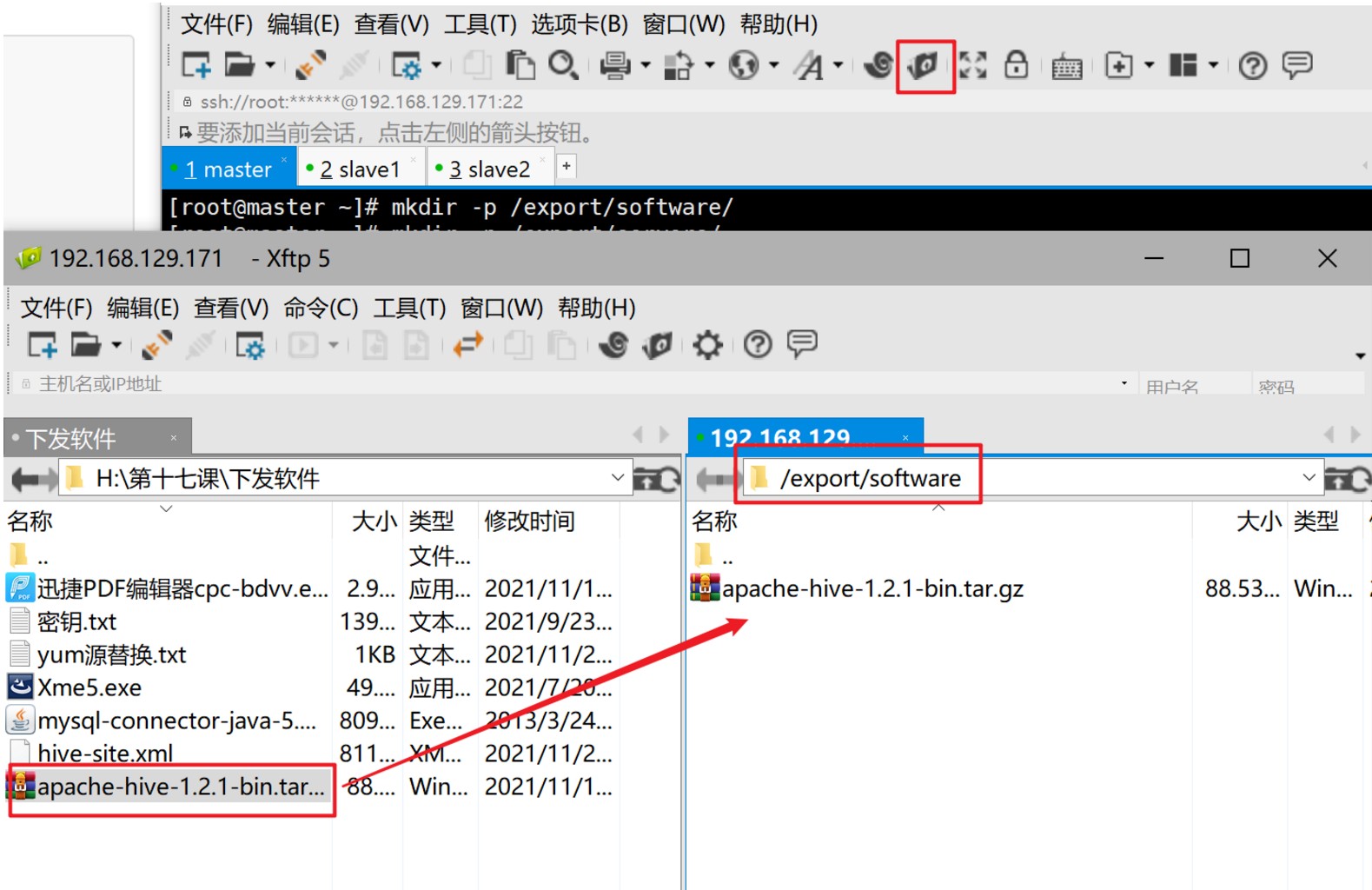This screenshot has width=1372, height=890.
Task: Select local file hive-site.xml
Action: click(x=105, y=754)
